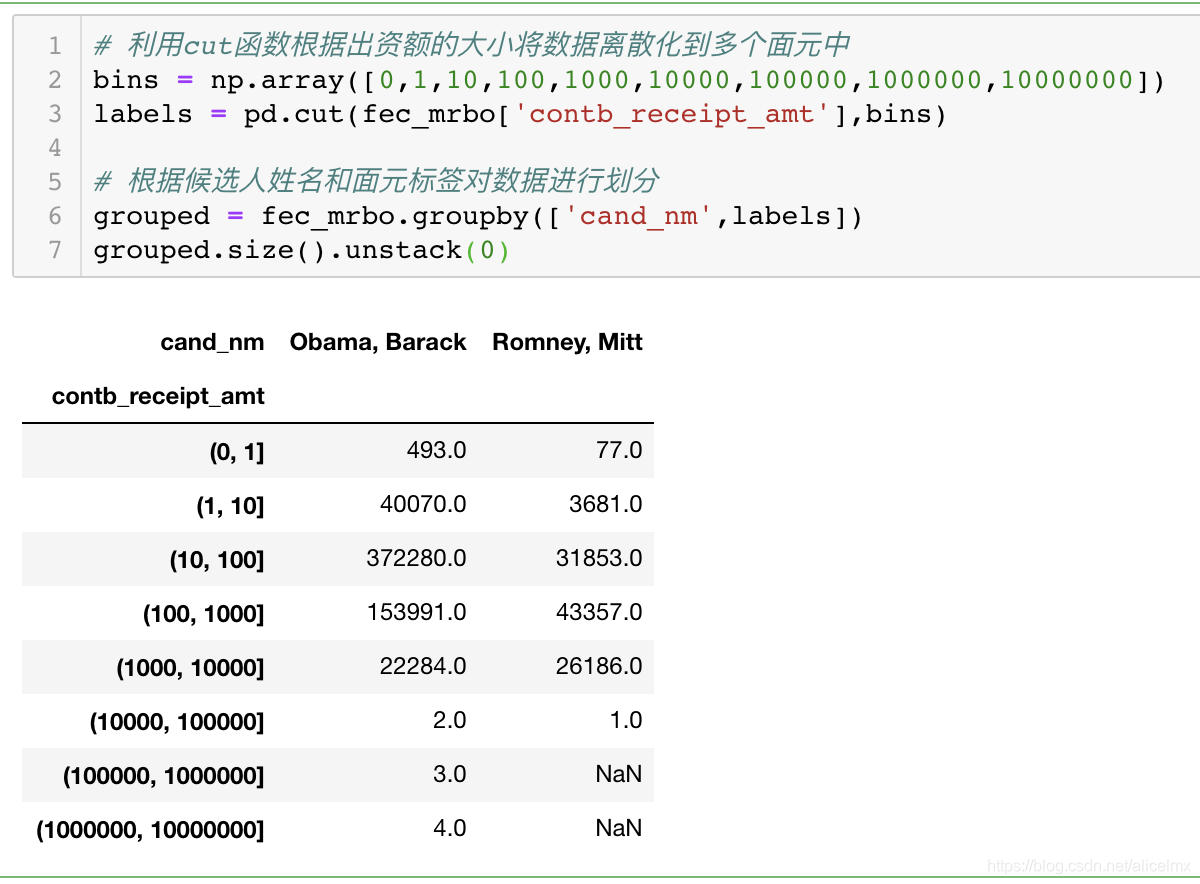
Task: Click the 'cand_nm' string in line 6
Action: coord(639,216)
